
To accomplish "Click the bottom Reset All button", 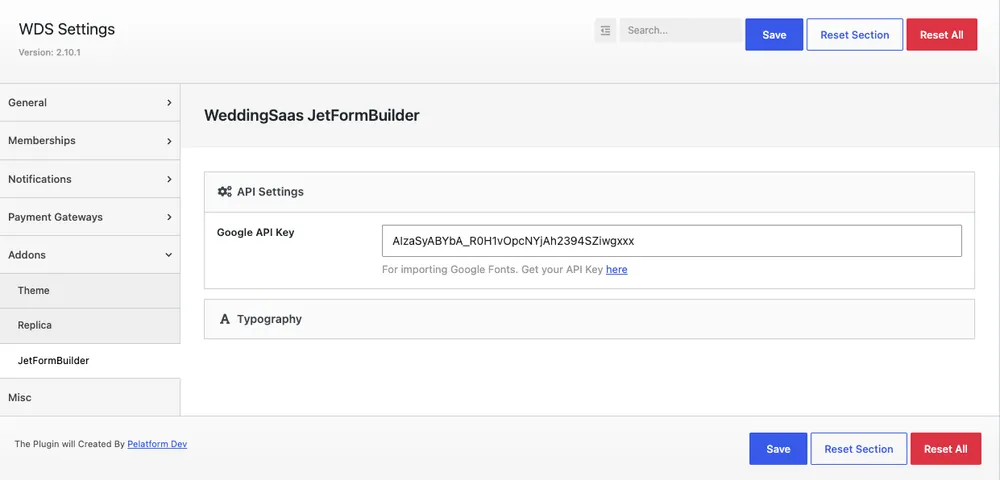I will coord(946,449).
